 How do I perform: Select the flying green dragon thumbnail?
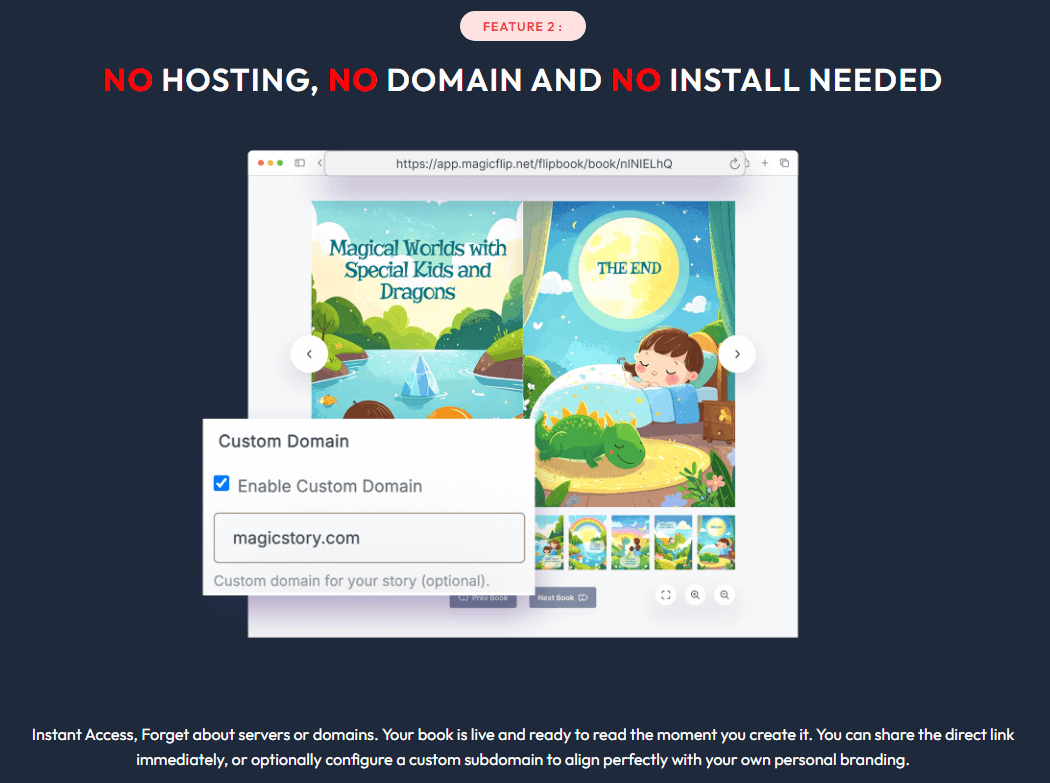click(x=673, y=542)
